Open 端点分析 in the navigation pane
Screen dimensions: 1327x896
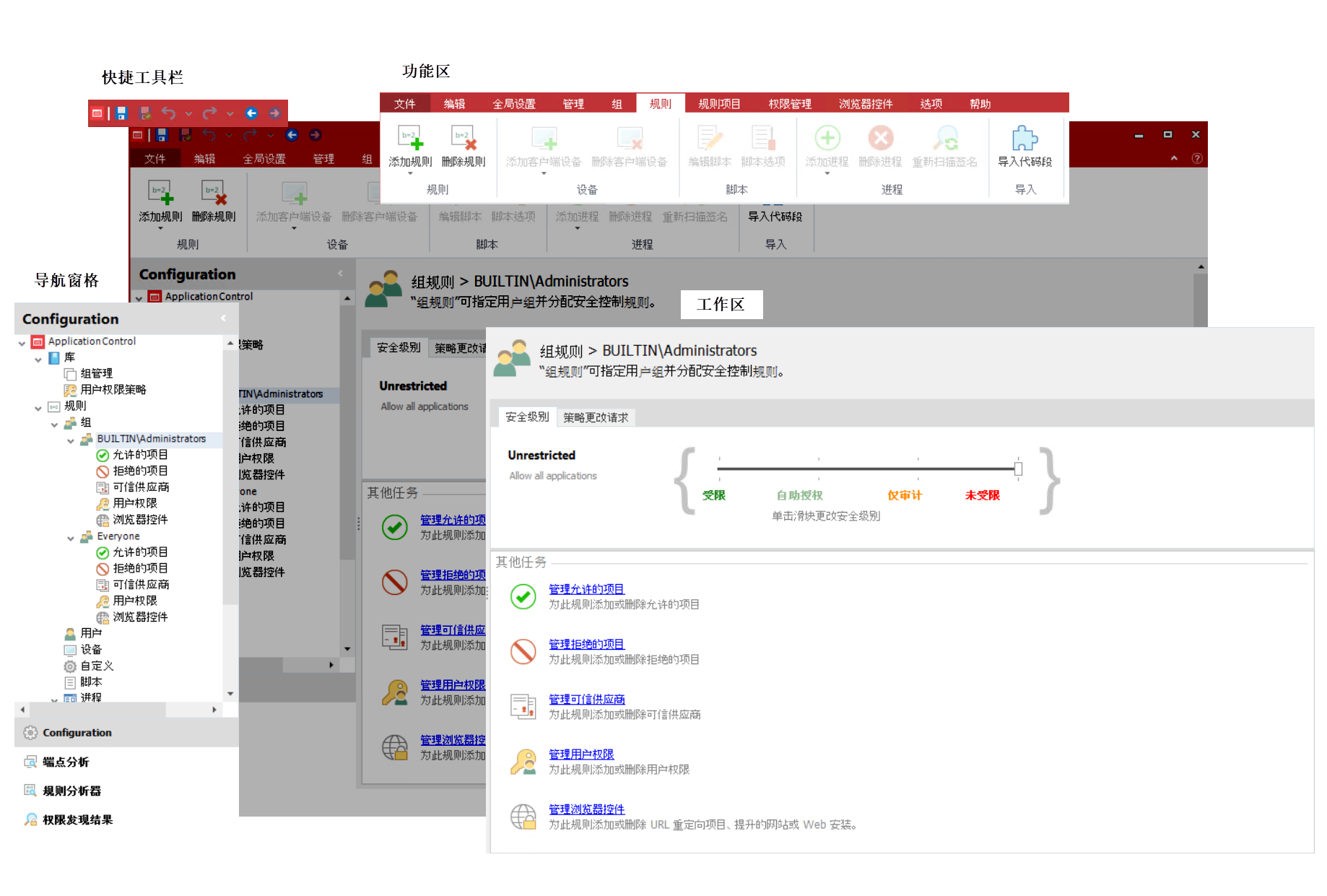coord(66,762)
